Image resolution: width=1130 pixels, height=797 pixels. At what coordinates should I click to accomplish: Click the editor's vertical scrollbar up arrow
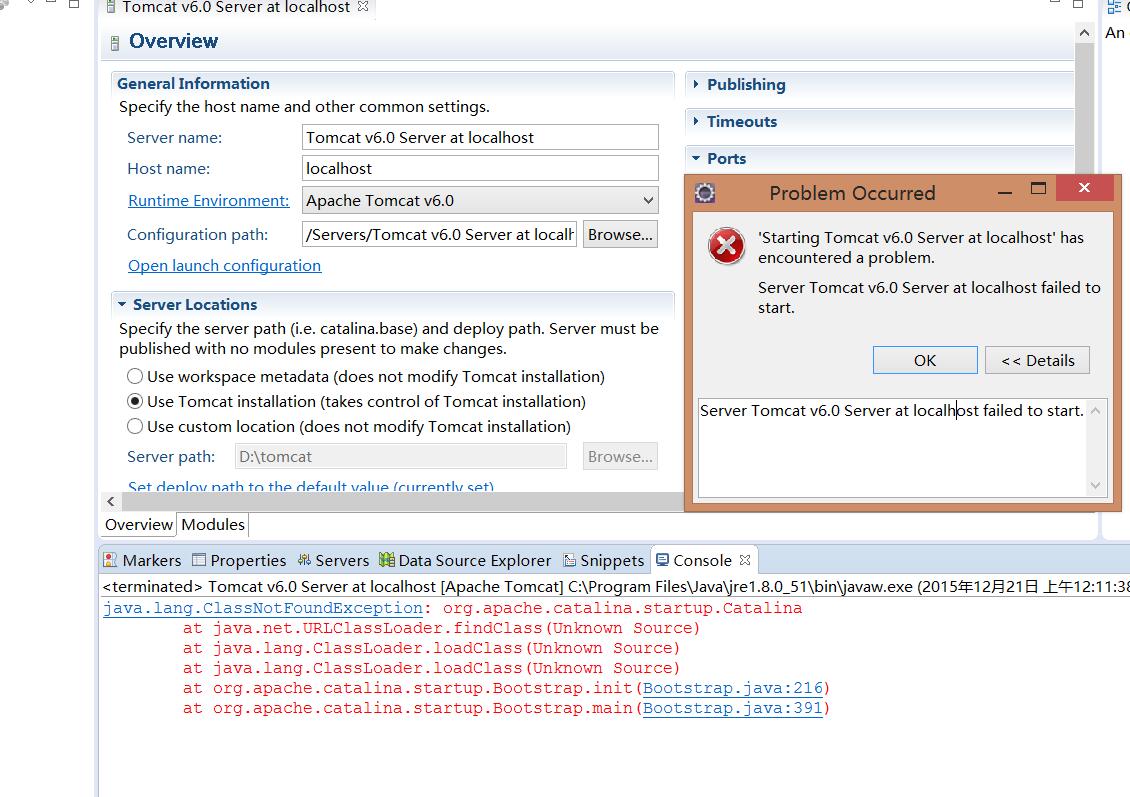pos(1084,32)
